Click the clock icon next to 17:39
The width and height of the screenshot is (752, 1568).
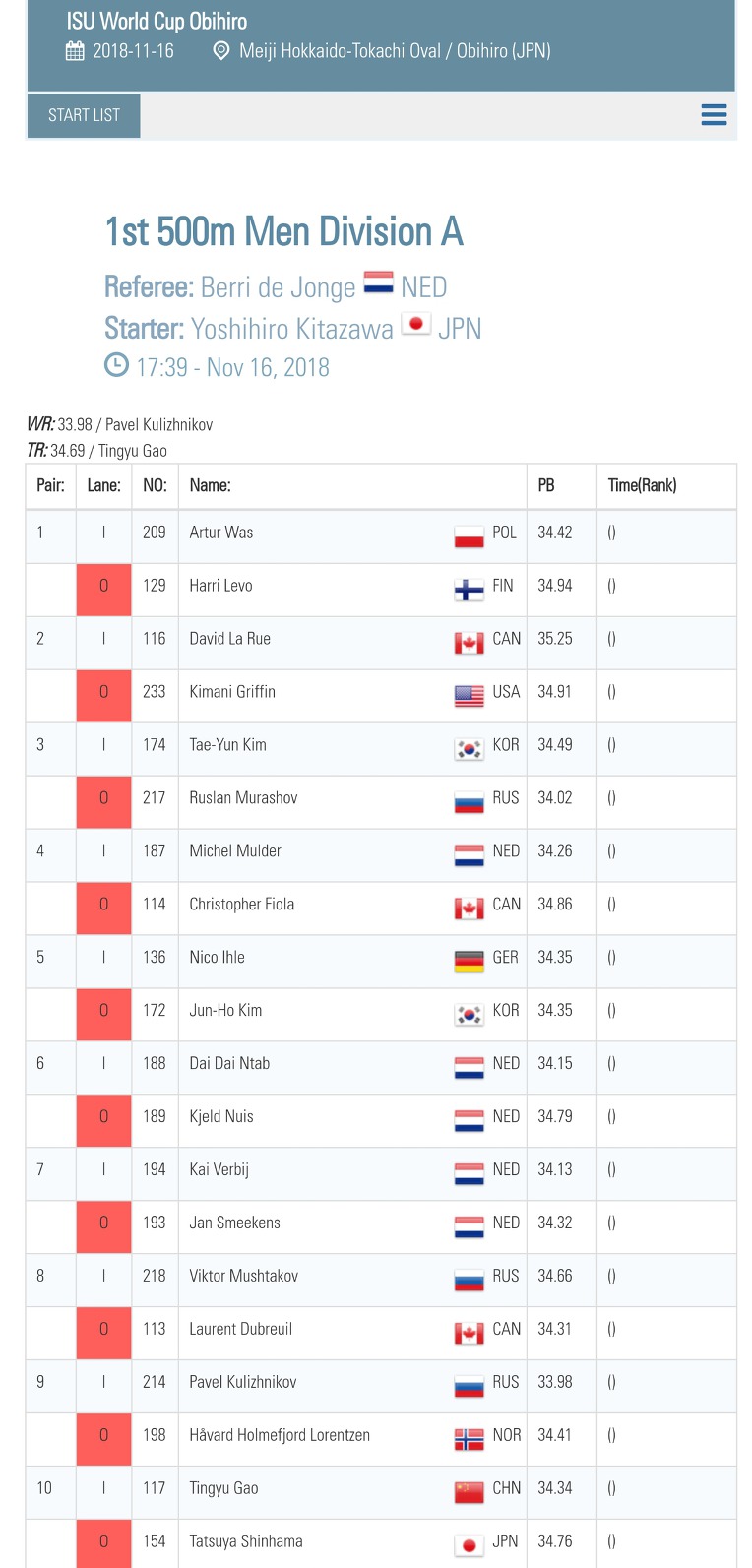(x=116, y=365)
